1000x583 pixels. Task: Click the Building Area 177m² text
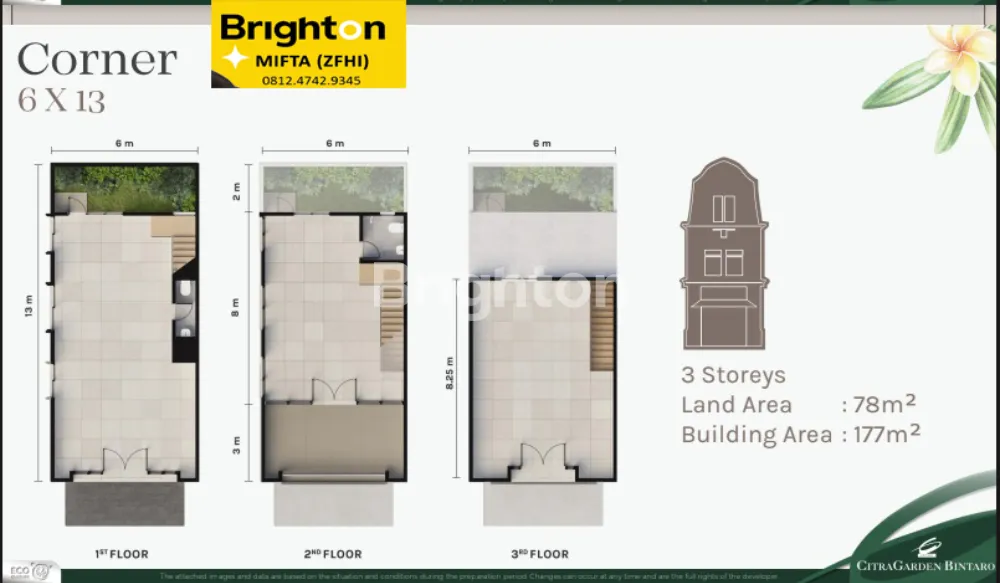(x=800, y=434)
